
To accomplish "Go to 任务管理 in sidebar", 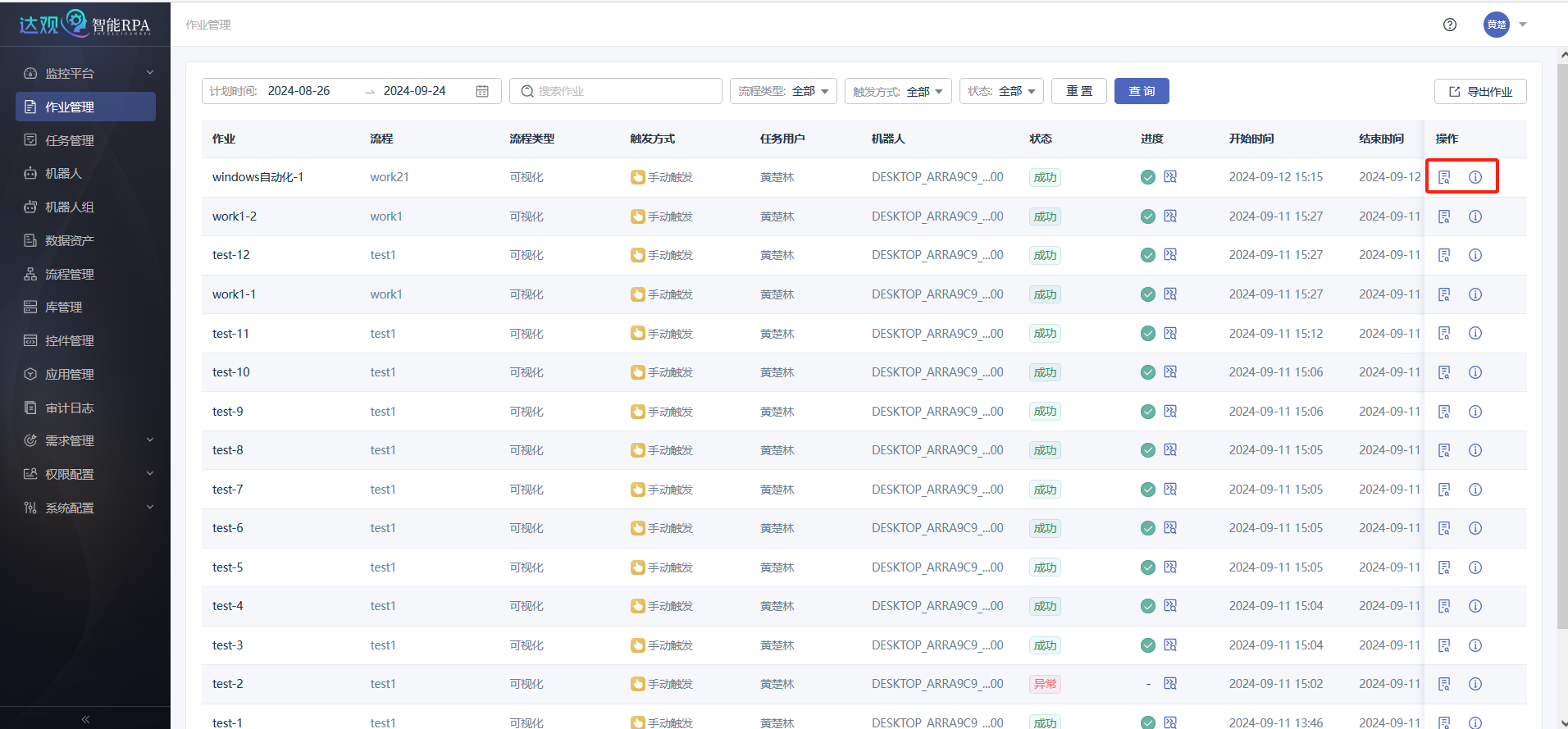I will click(x=85, y=140).
